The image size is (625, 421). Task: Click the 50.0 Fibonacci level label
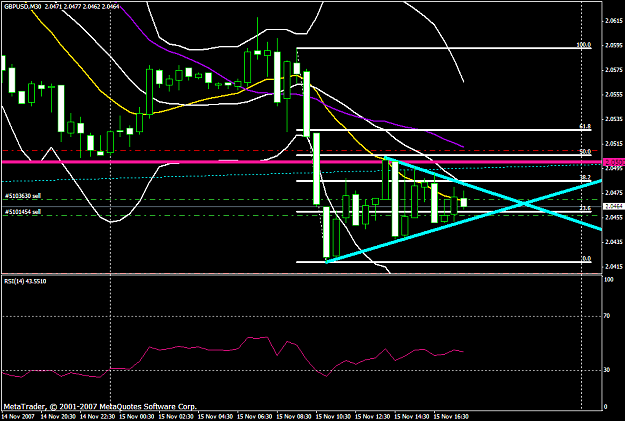click(585, 151)
